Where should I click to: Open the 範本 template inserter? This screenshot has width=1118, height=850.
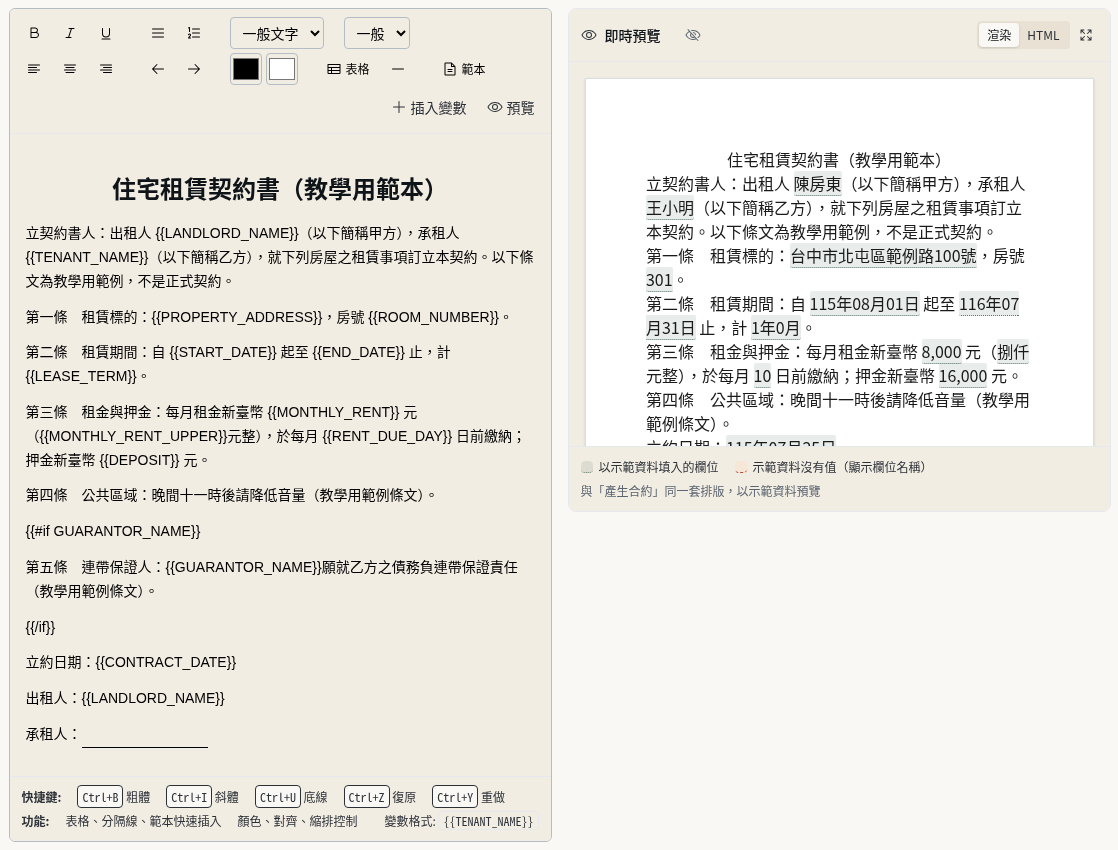coord(465,69)
